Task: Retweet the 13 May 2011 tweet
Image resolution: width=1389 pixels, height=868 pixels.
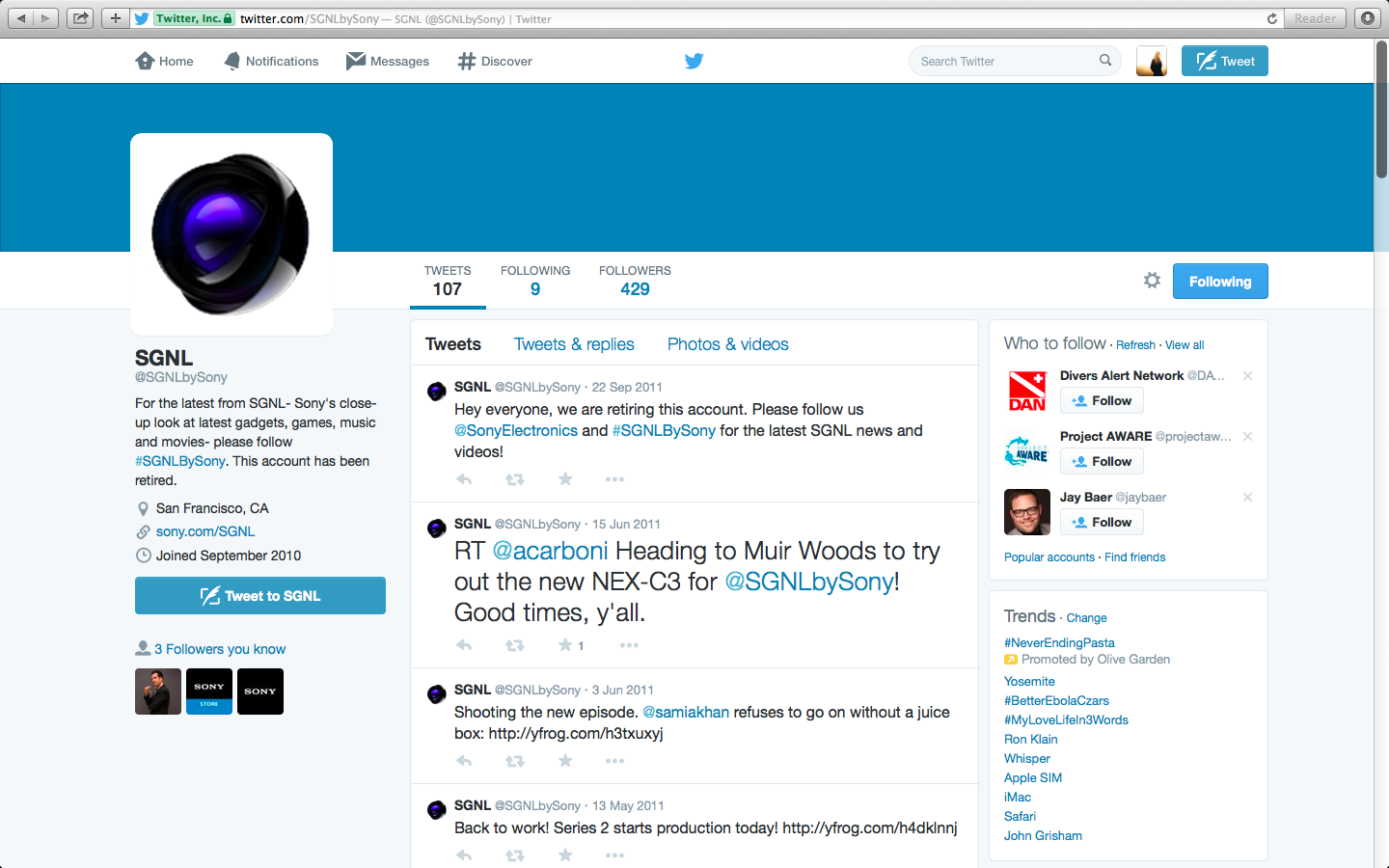Action: click(515, 855)
